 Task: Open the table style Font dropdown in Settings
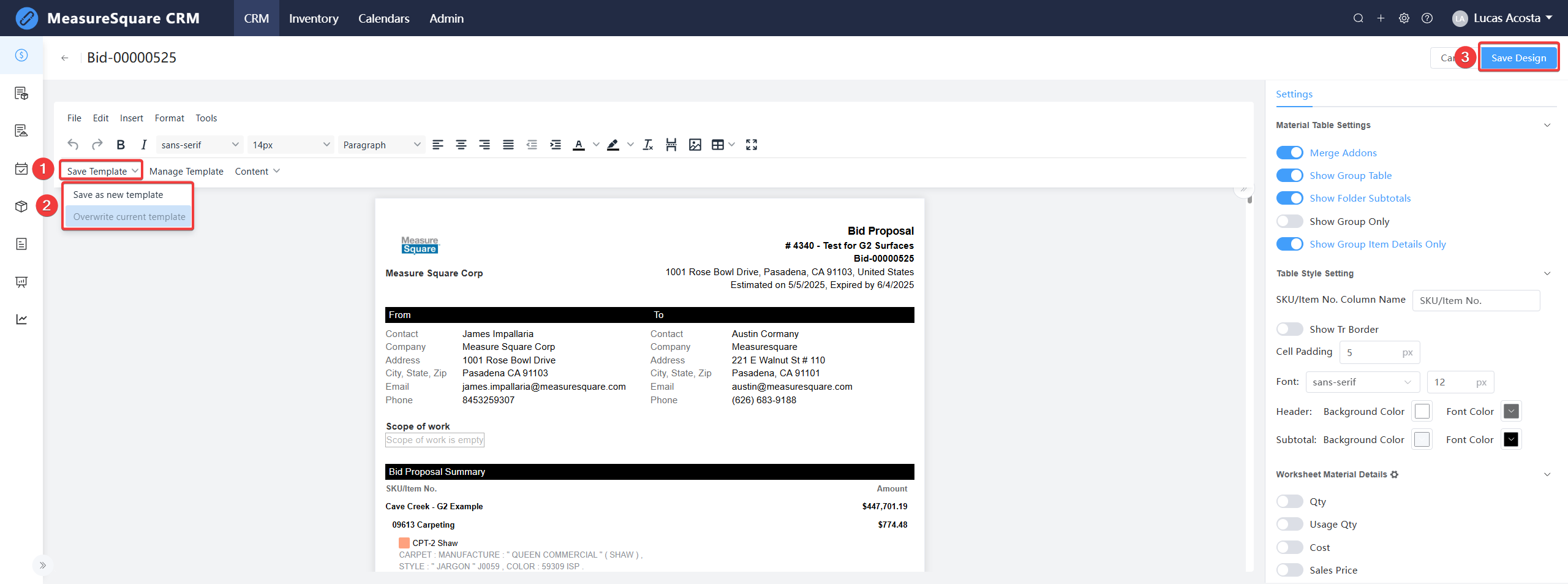(x=1362, y=382)
